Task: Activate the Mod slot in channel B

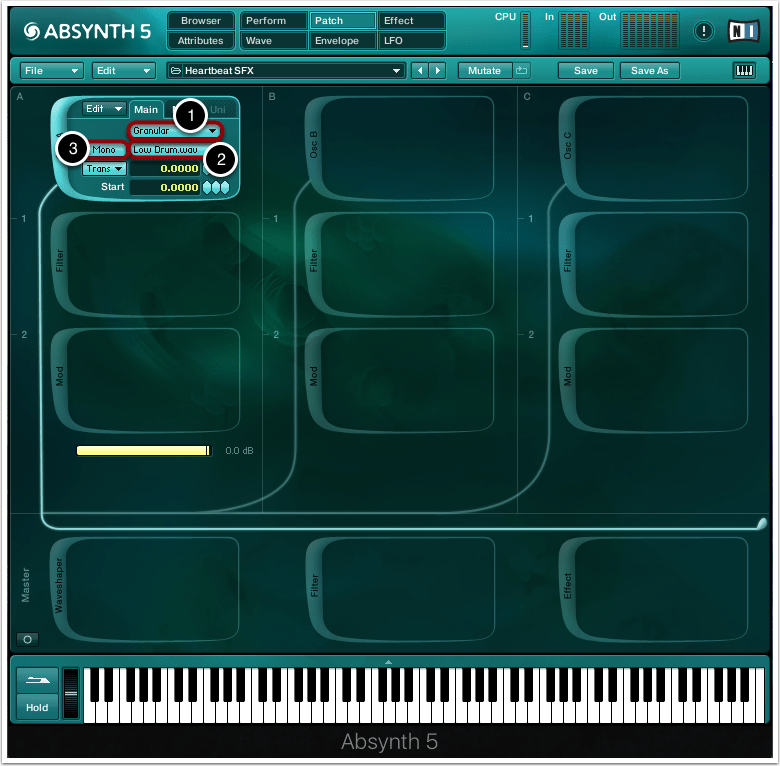Action: coord(399,380)
